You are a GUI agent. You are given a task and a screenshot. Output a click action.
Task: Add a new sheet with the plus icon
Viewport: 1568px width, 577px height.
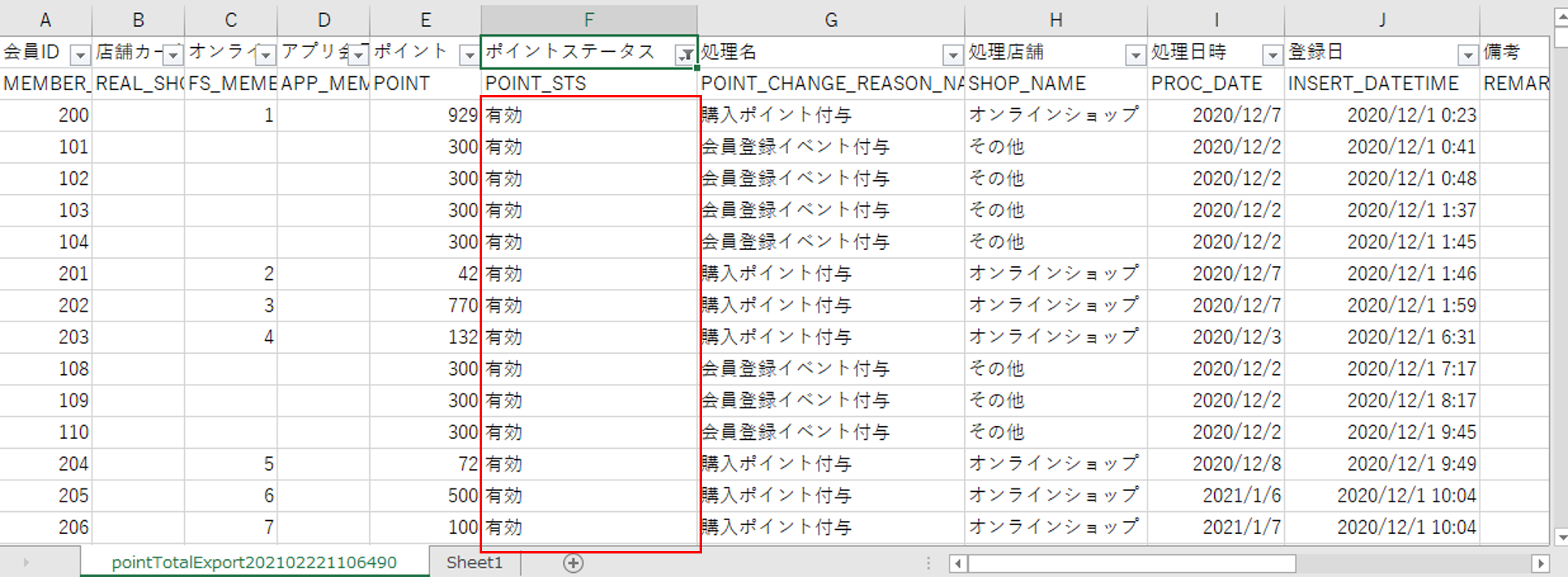(573, 563)
